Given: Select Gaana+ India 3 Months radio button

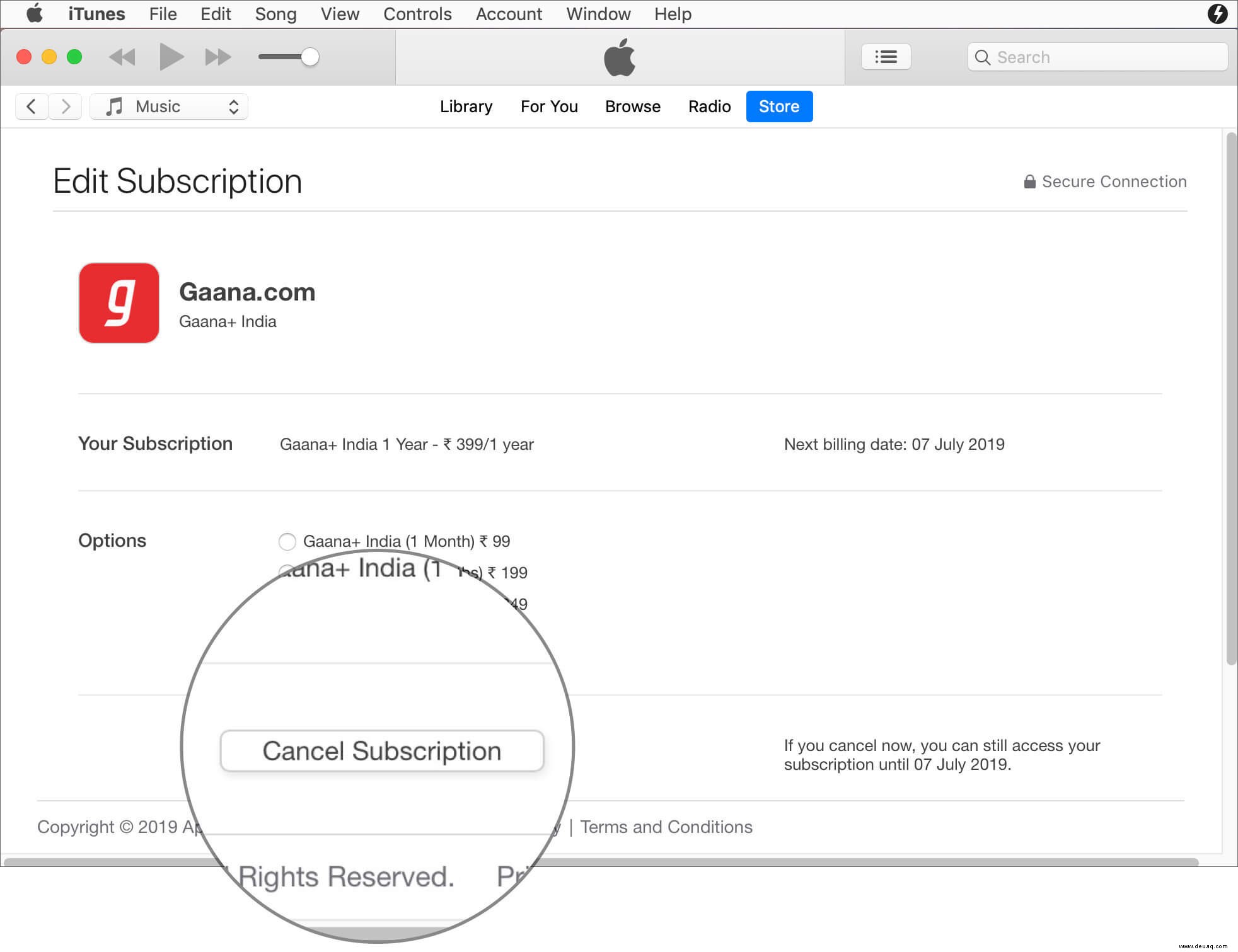Looking at the screenshot, I should pos(287,572).
